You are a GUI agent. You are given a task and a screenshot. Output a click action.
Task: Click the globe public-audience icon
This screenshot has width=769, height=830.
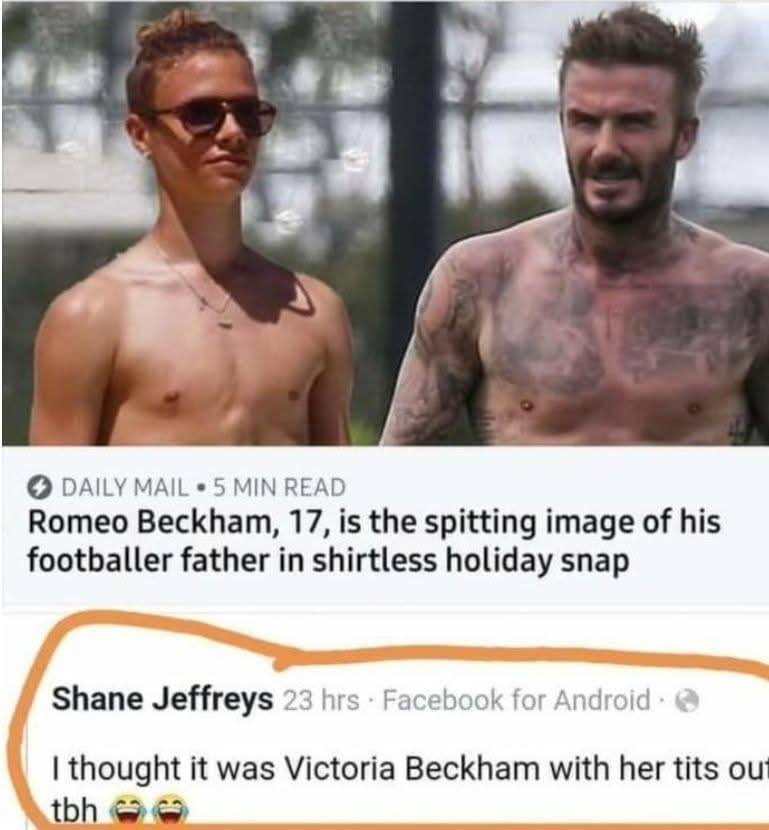click(x=686, y=702)
